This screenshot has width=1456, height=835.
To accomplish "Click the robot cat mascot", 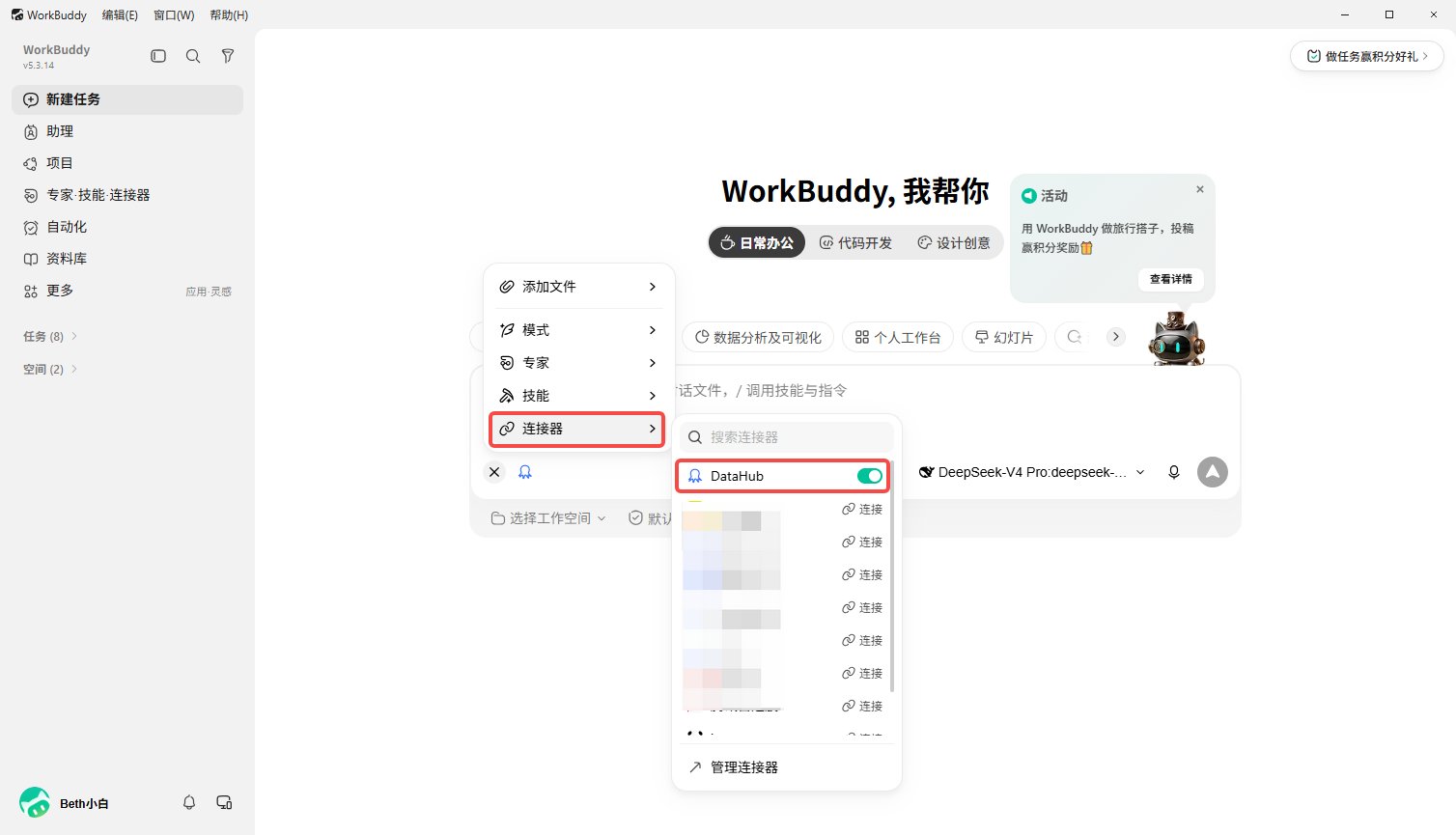I will (x=1176, y=338).
